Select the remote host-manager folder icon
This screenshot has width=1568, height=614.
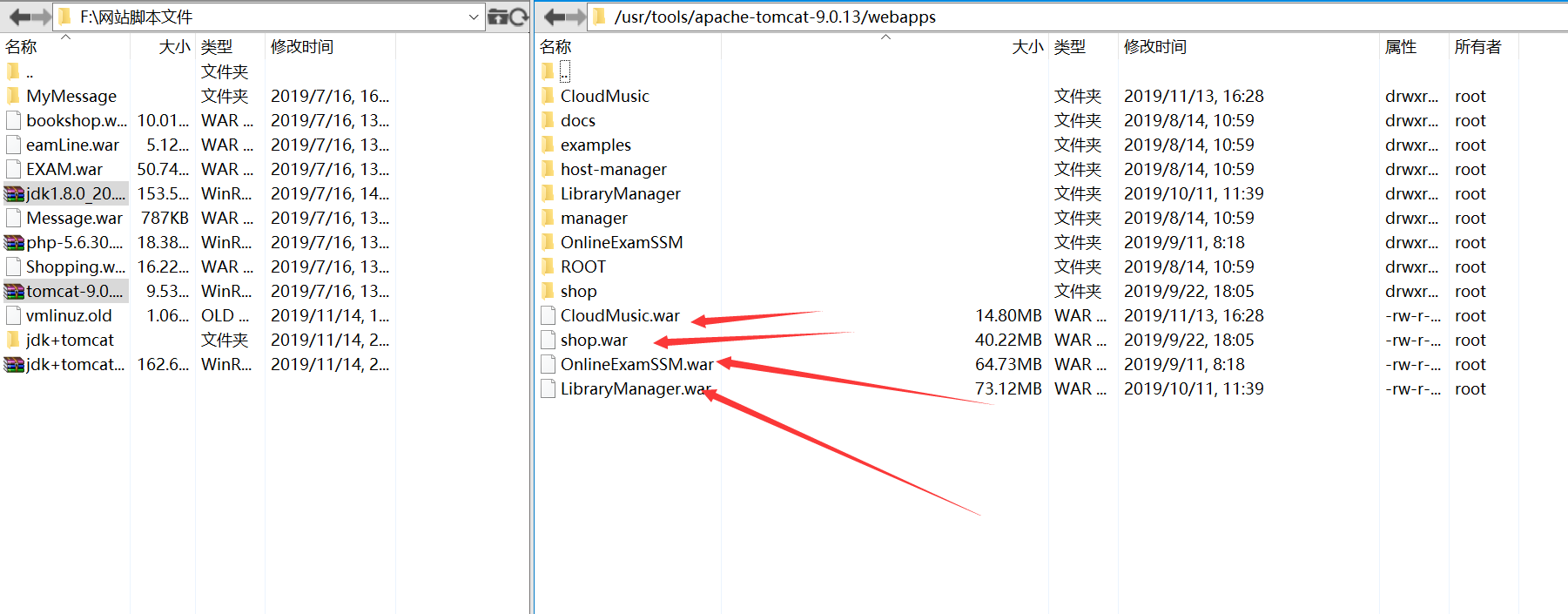pyautogui.click(x=548, y=169)
